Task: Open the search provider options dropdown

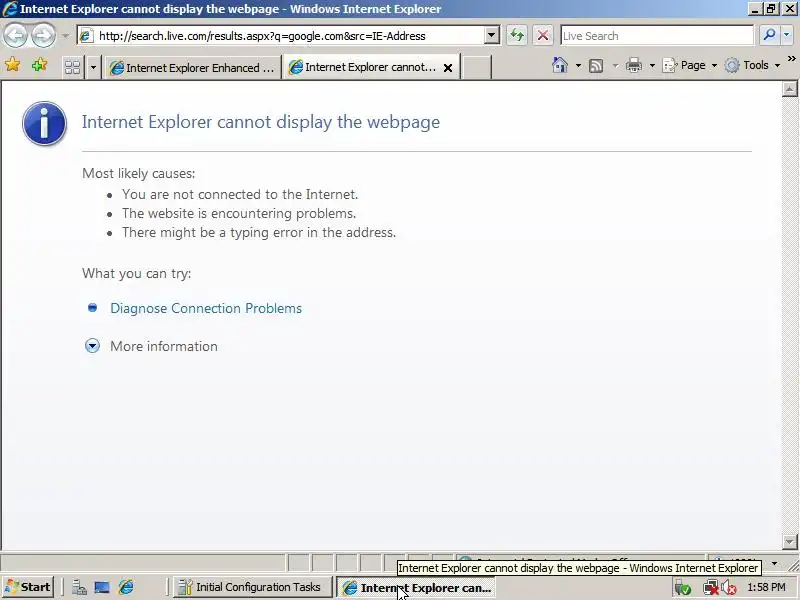Action: (x=786, y=35)
